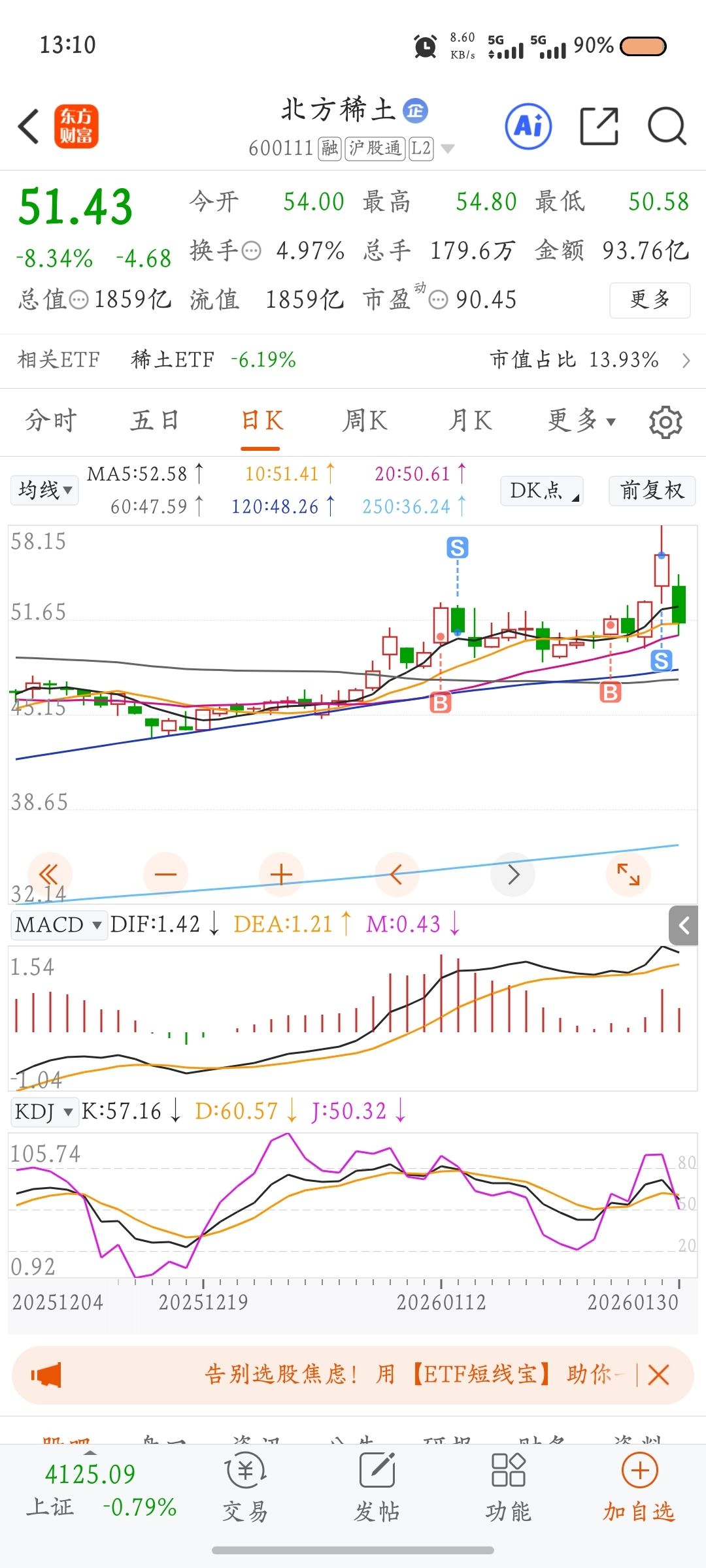This screenshot has height=1568, width=706.
Task: Tap the L2 tag
Action: [421, 149]
